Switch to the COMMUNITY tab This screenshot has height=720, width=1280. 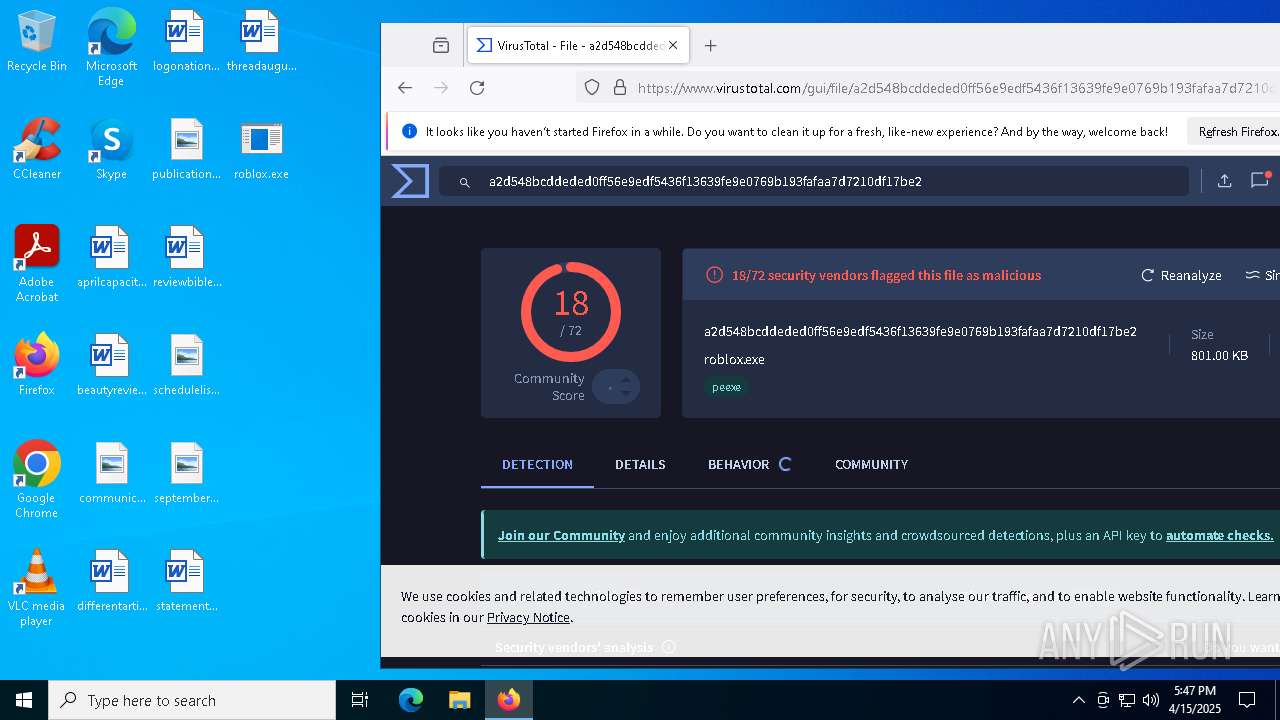[871, 464]
